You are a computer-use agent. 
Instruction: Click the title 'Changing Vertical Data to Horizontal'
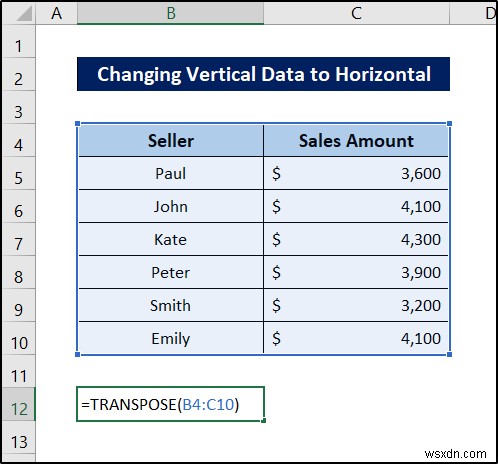[x=263, y=74]
